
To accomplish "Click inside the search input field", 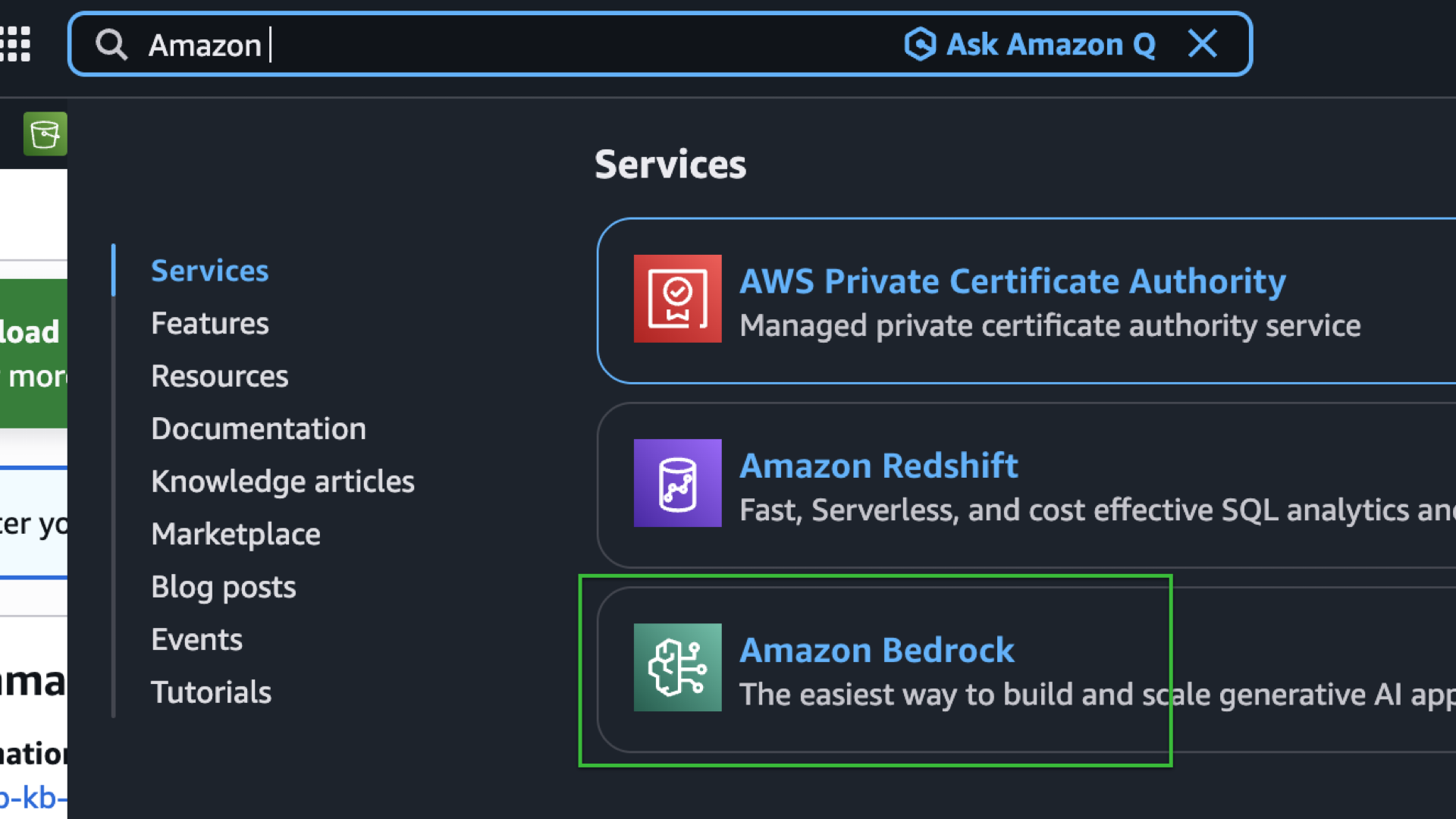I will point(455,45).
